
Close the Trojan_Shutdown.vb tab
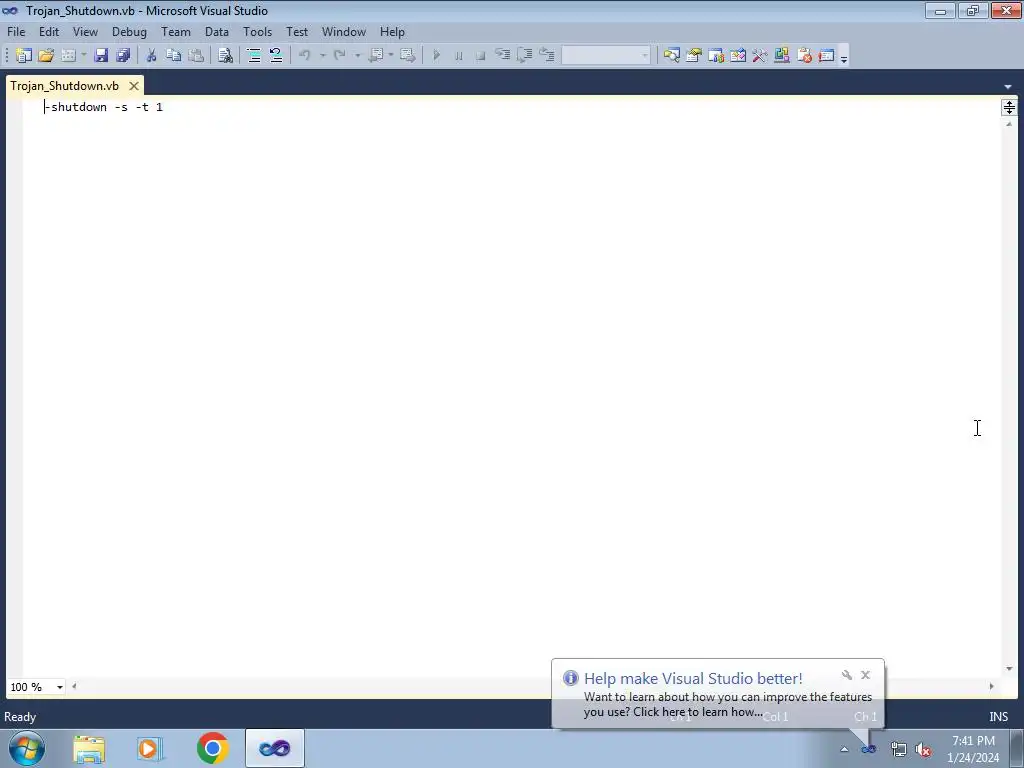point(134,86)
